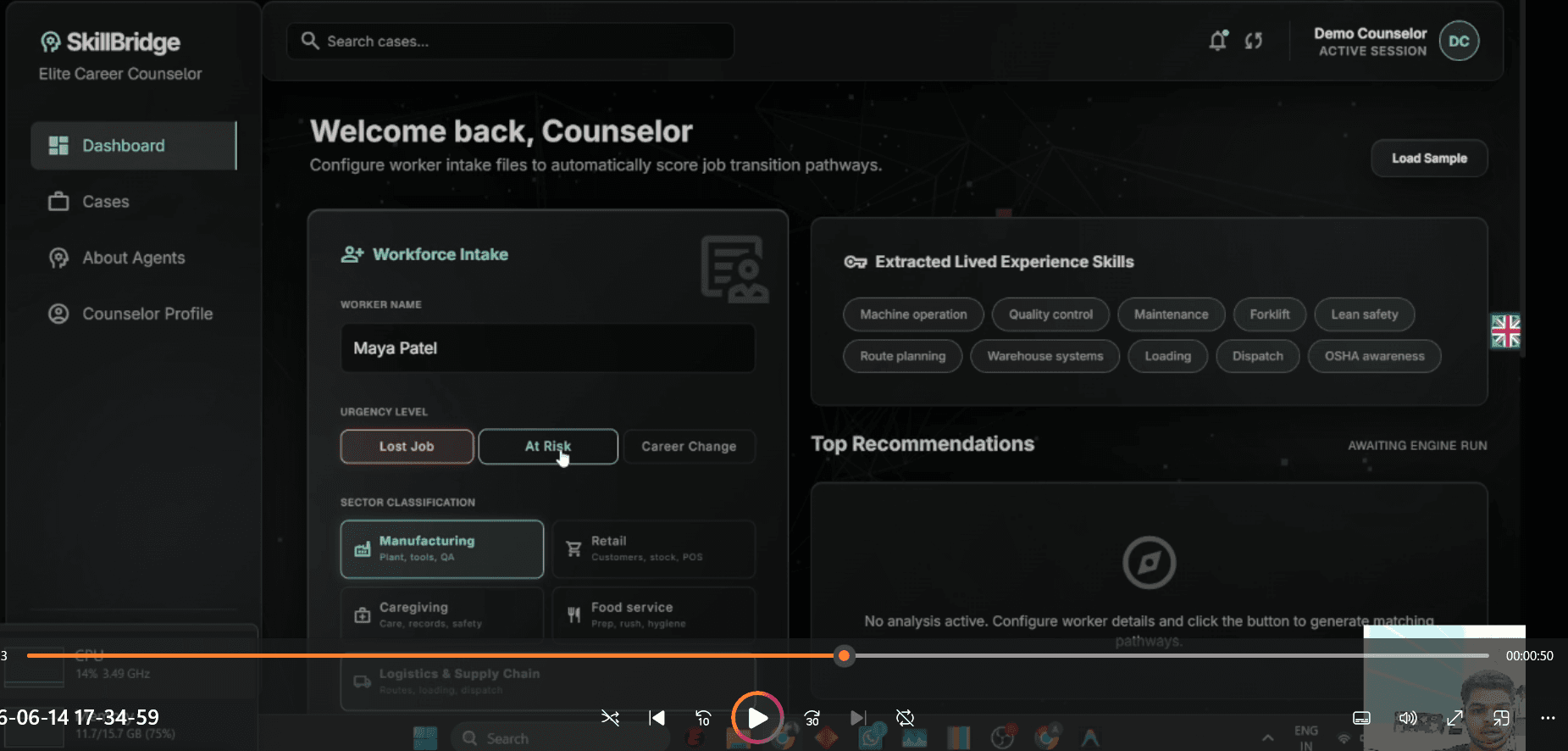
Task: Select At Risk urgency level
Action: point(548,447)
